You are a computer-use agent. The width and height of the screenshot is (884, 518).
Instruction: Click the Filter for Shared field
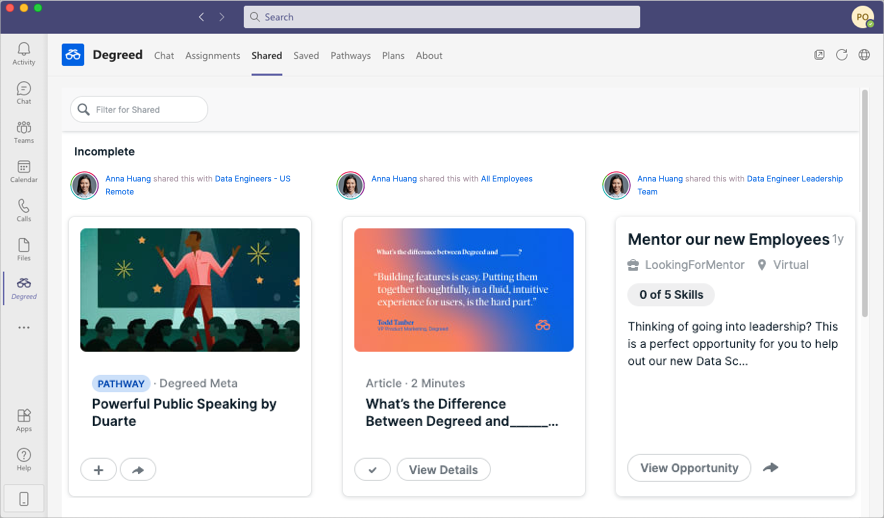point(139,109)
